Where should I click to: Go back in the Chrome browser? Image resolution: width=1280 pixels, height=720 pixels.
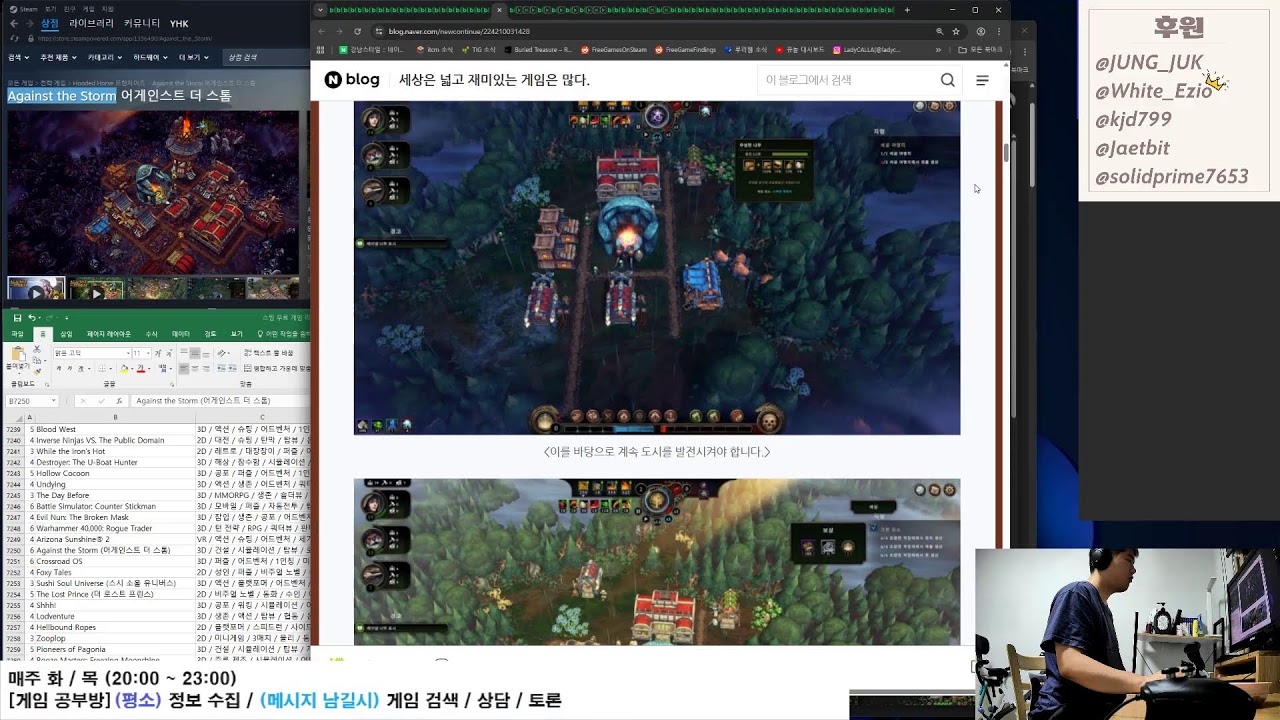pyautogui.click(x=321, y=31)
